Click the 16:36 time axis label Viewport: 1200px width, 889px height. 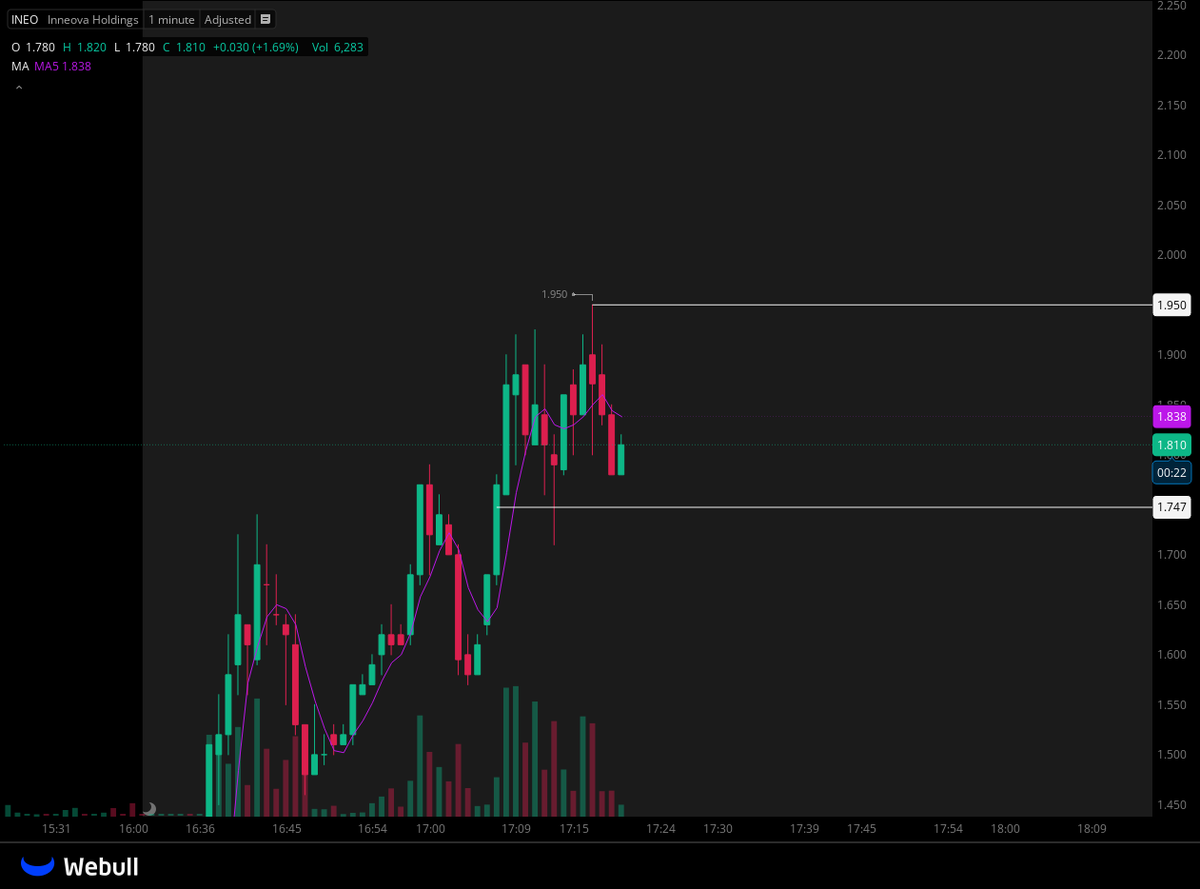point(201,829)
